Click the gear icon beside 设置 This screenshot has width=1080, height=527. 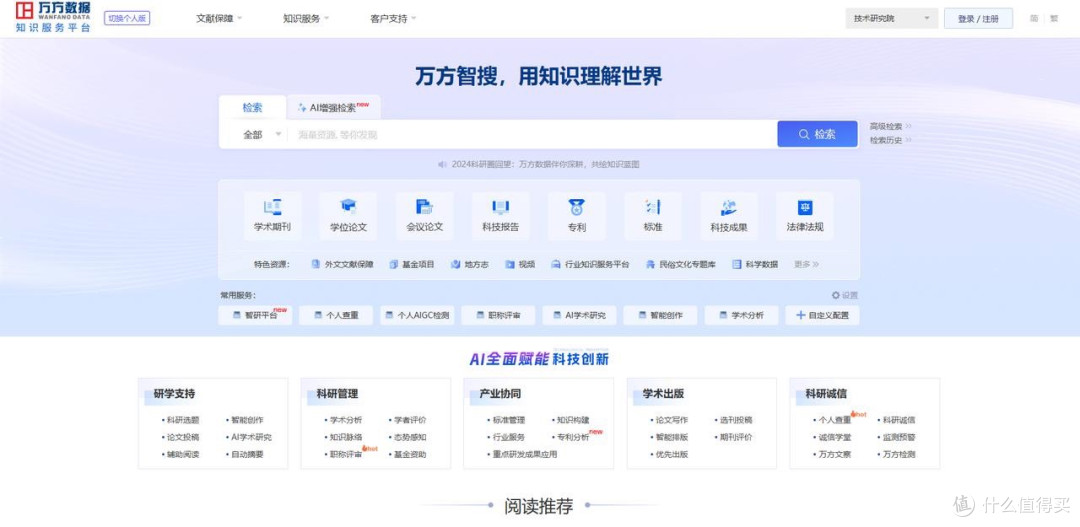(x=835, y=295)
